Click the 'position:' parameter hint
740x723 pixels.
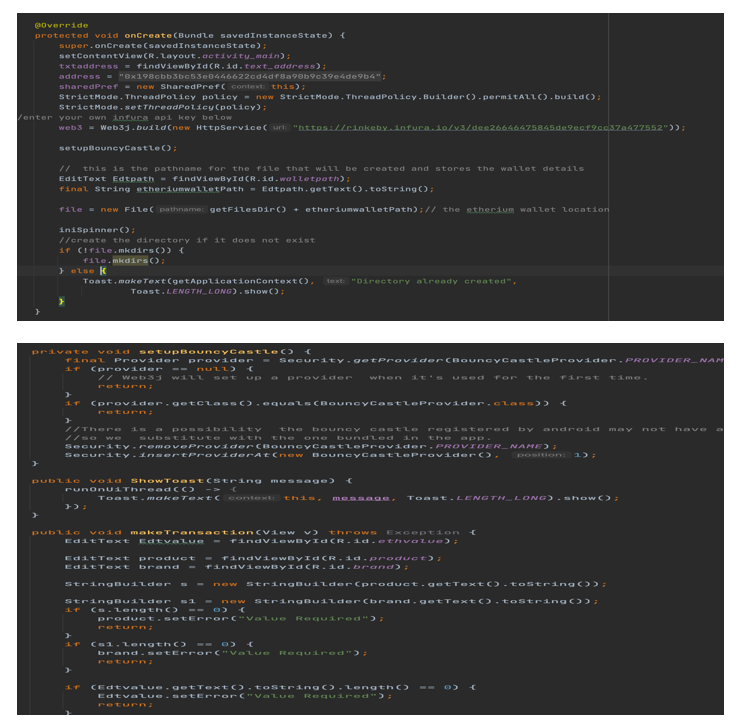point(541,455)
